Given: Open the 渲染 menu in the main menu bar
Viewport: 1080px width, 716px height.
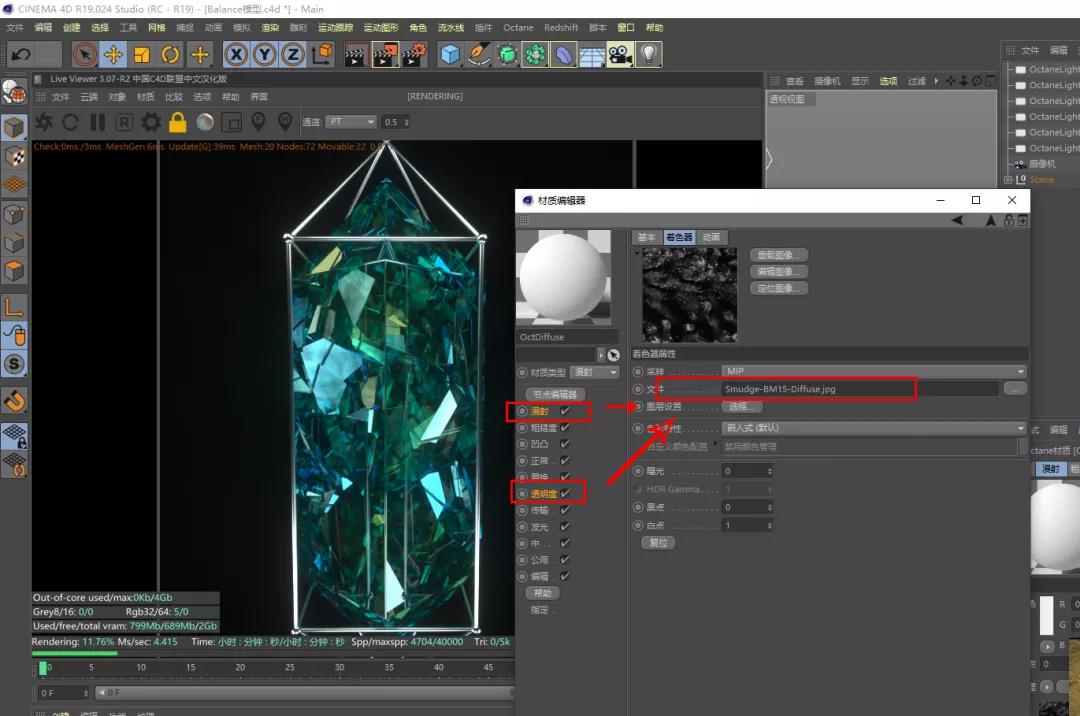Looking at the screenshot, I should click(270, 28).
